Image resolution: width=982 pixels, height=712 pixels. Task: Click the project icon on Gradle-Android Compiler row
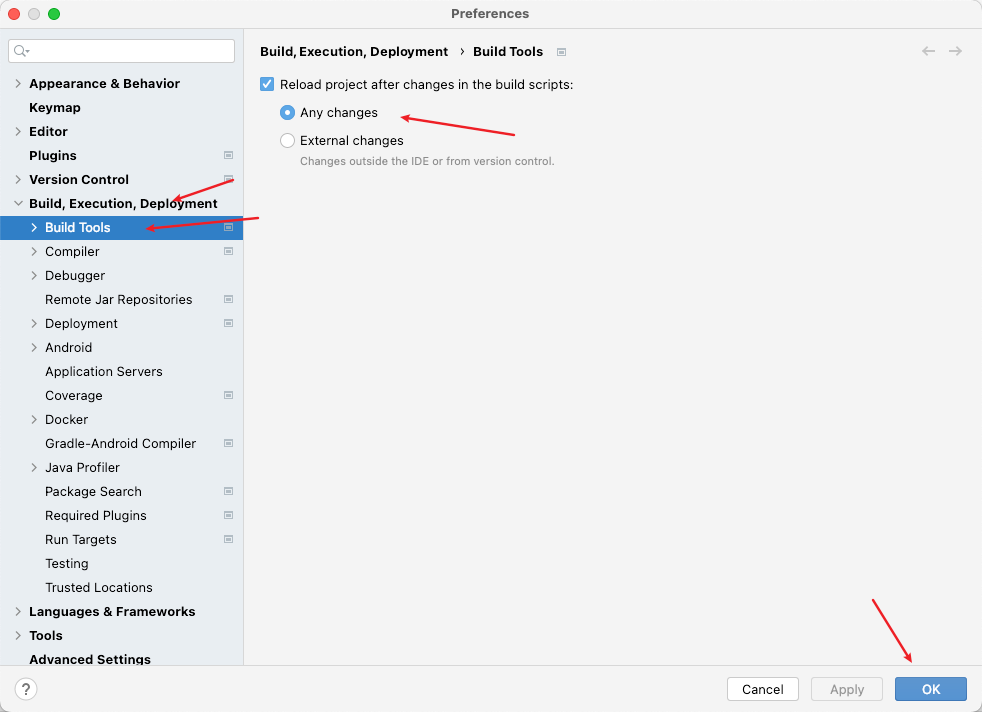click(229, 443)
